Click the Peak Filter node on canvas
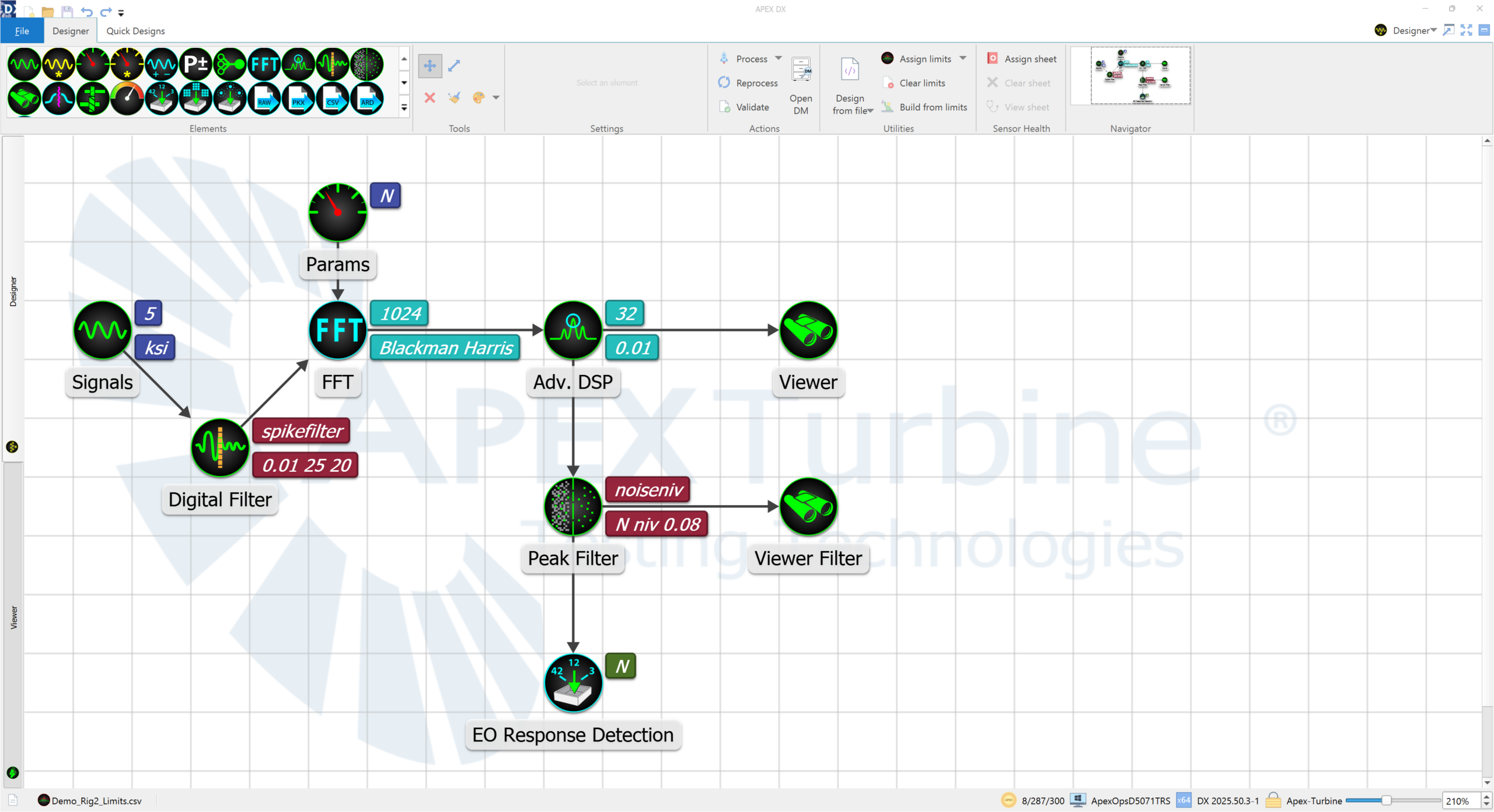Image resolution: width=1494 pixels, height=812 pixels. pos(573,506)
